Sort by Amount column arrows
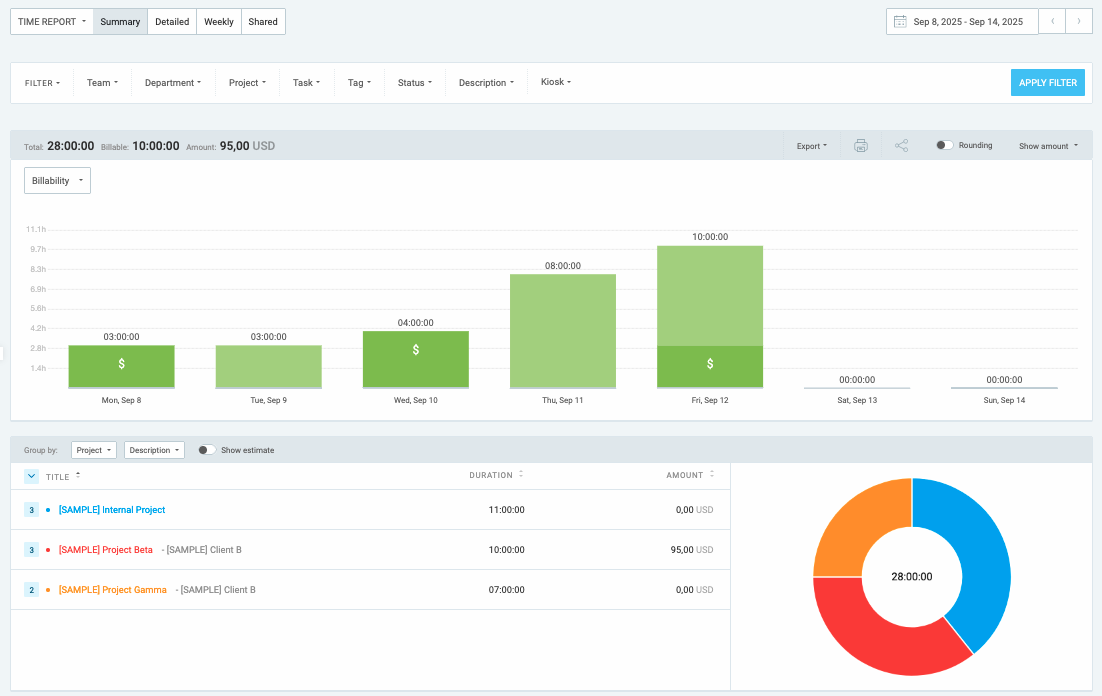 pyautogui.click(x=712, y=475)
